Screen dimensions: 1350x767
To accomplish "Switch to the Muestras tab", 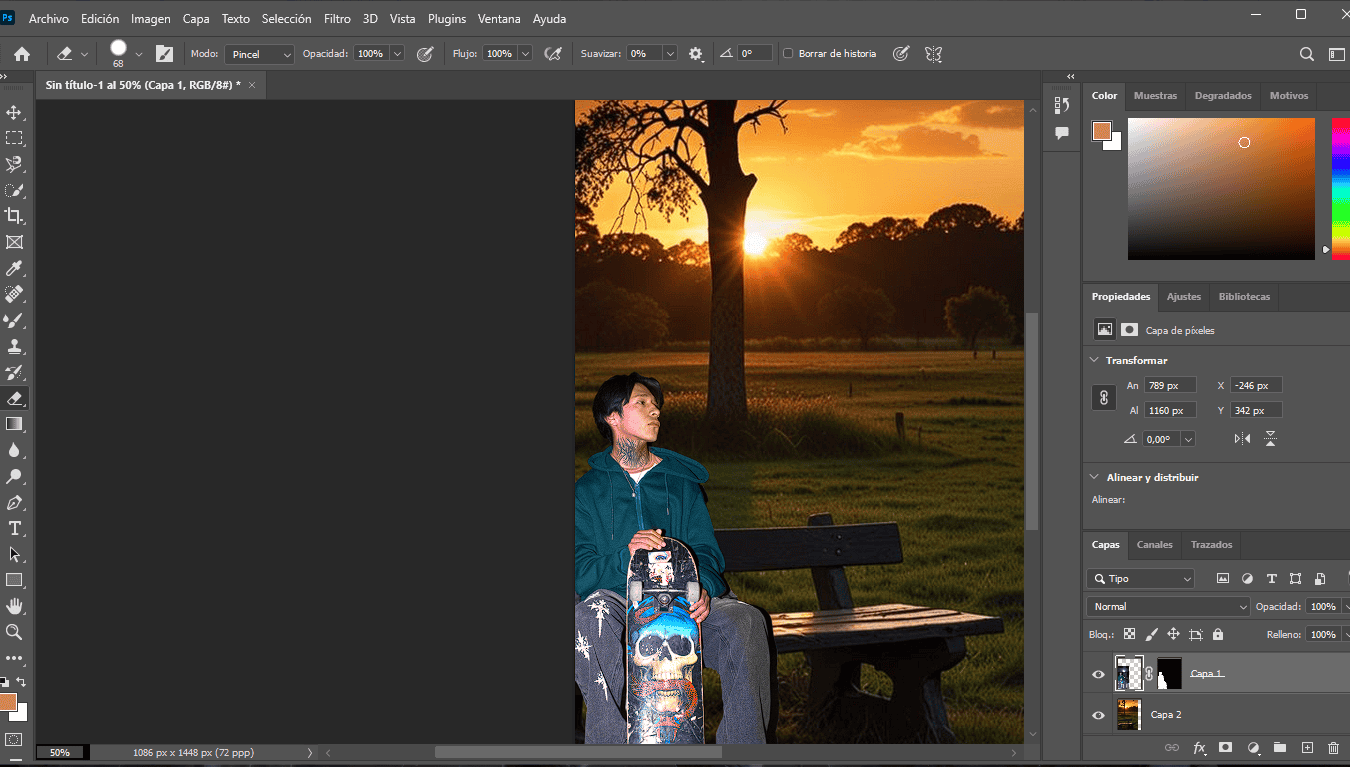I will coord(1155,96).
